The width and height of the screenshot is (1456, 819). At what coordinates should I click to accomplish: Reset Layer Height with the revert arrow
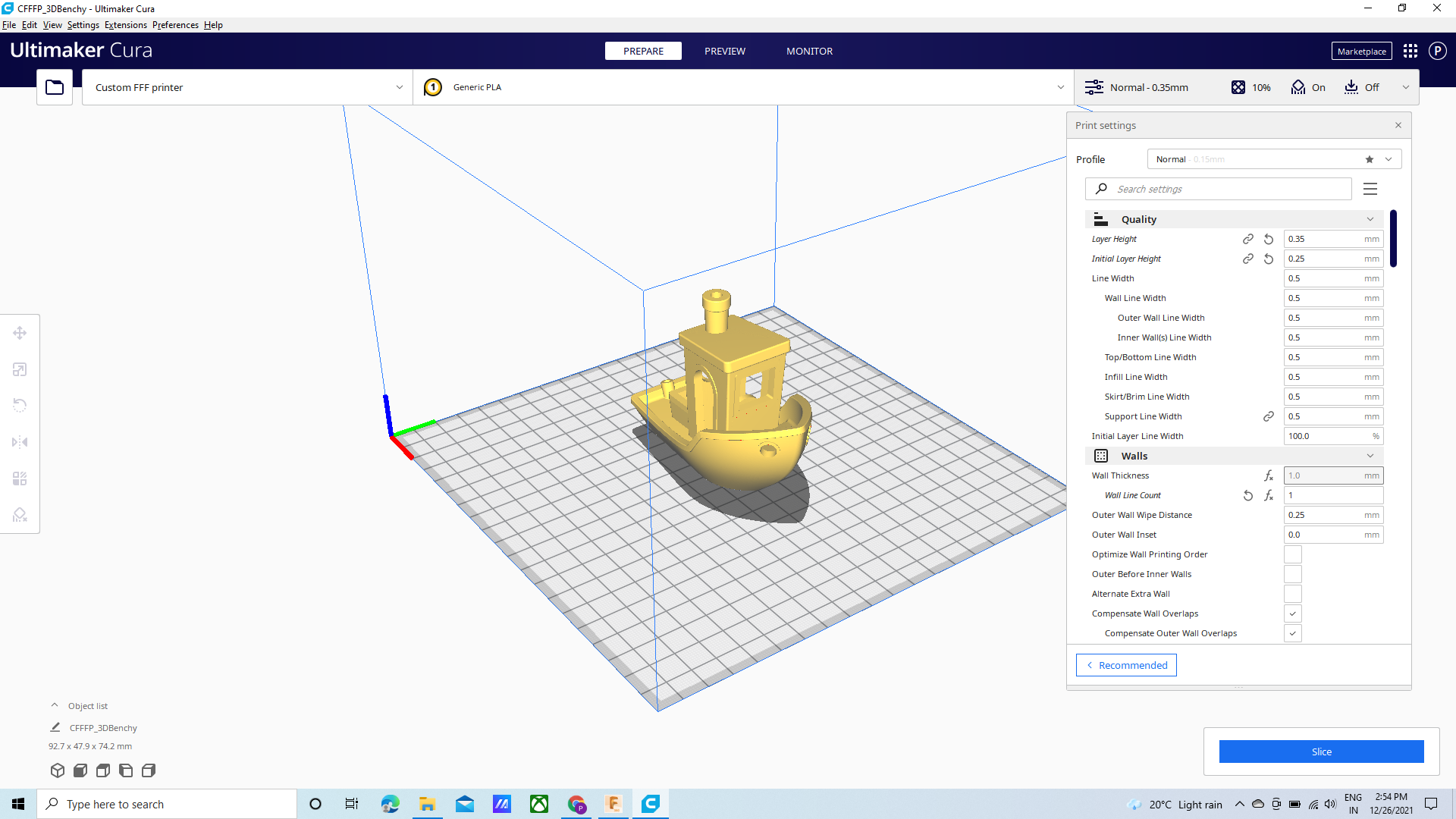click(1269, 239)
